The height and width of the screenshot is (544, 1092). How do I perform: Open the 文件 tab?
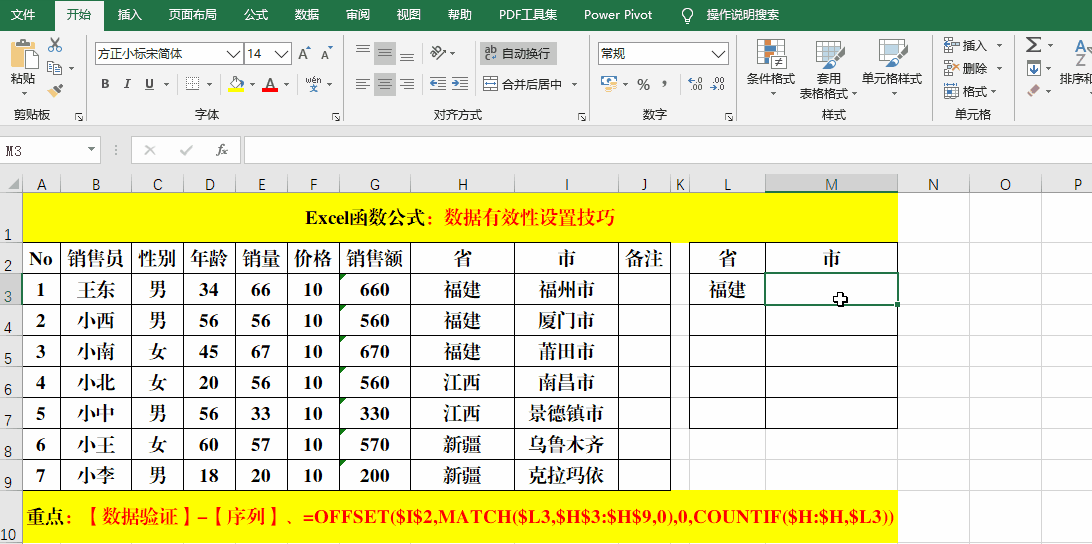23,15
